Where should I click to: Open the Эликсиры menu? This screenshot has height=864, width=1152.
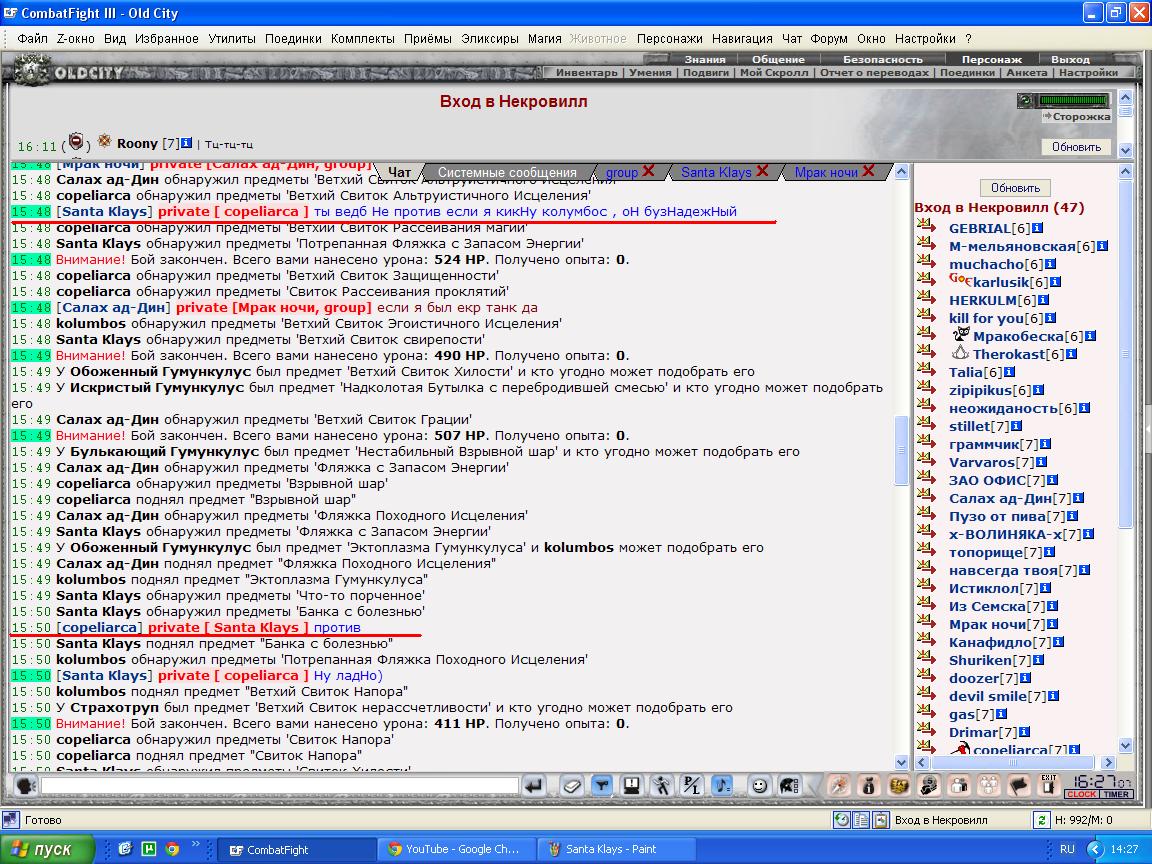[x=489, y=39]
